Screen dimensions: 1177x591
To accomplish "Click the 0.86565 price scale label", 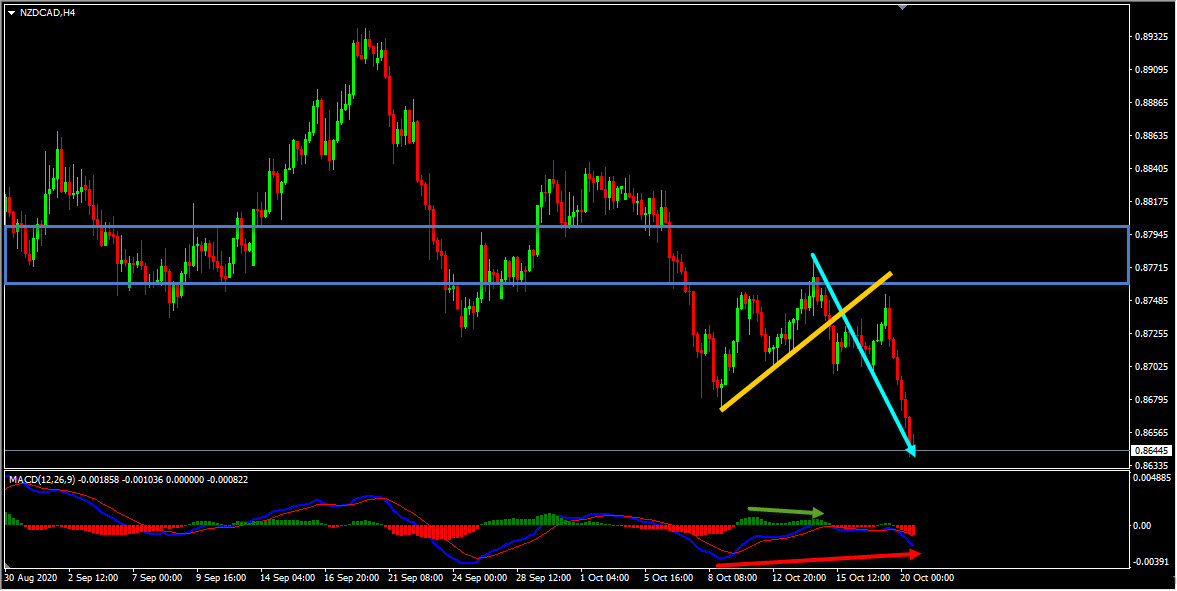I will coord(1151,433).
